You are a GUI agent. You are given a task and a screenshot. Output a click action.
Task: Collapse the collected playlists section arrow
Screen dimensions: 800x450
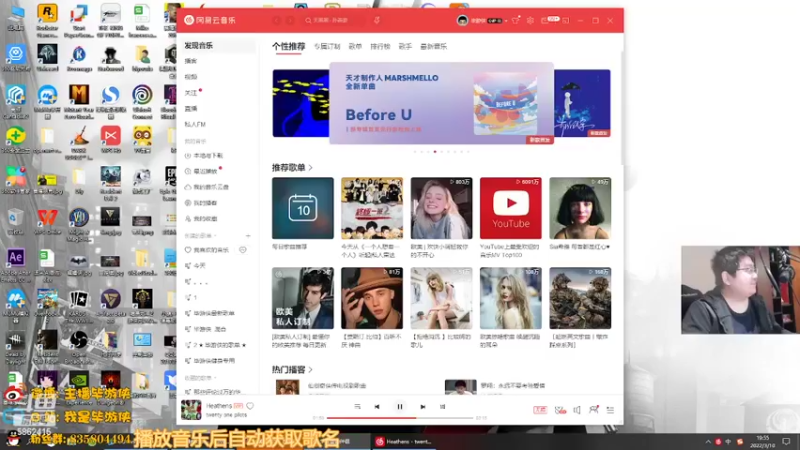215,378
